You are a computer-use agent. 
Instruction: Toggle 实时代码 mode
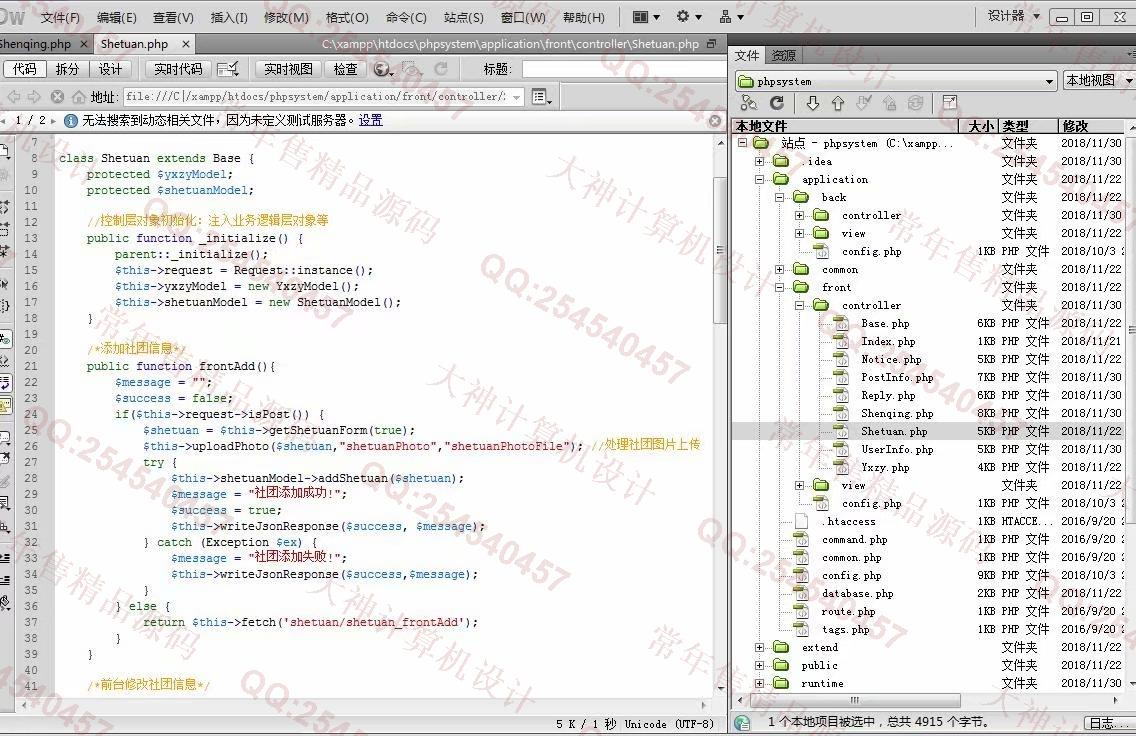click(x=178, y=69)
